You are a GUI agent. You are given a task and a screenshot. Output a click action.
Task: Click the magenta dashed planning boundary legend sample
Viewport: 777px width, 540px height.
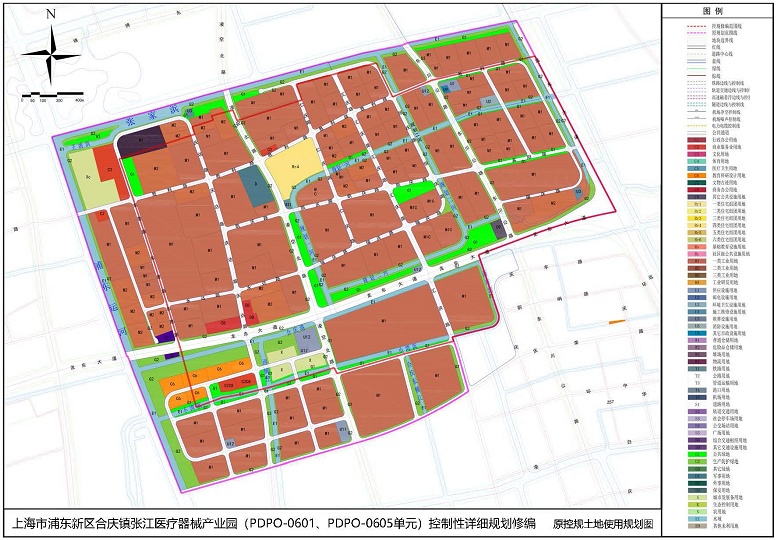click(x=696, y=32)
